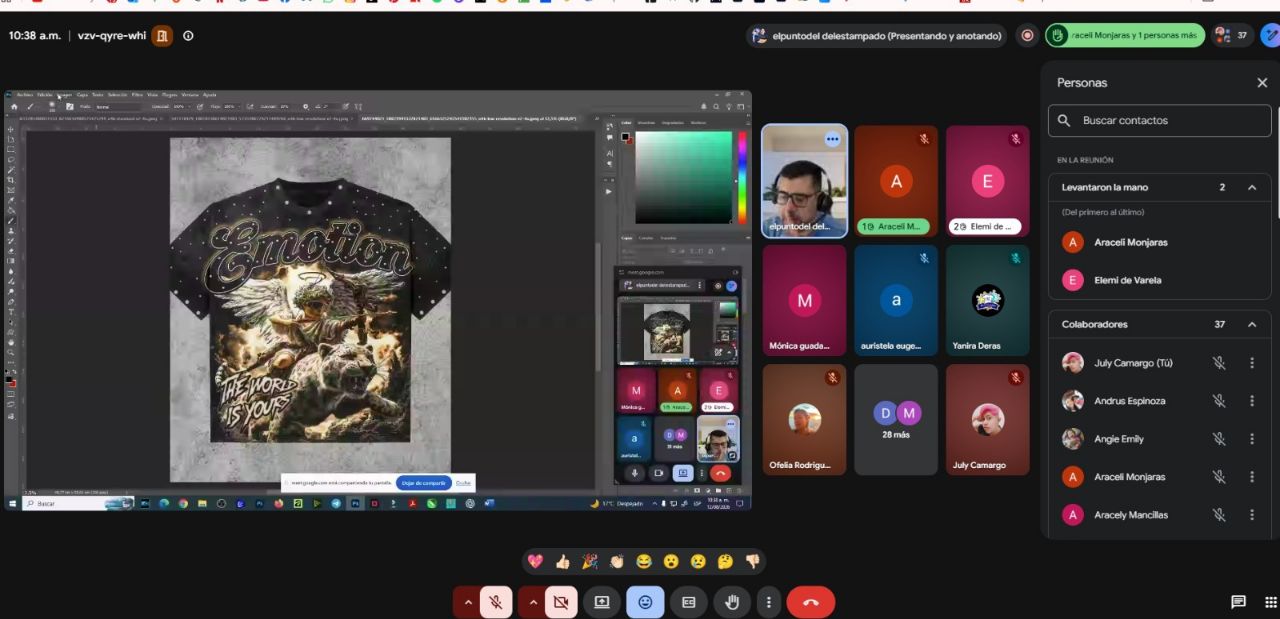Click muted mic icon for Aracely Mancillas
The height and width of the screenshot is (619, 1280).
[x=1219, y=515]
